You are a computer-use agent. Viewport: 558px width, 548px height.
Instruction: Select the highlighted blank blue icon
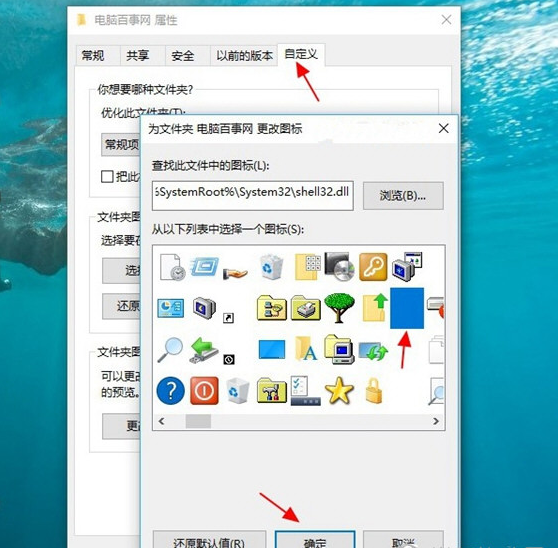(407, 308)
